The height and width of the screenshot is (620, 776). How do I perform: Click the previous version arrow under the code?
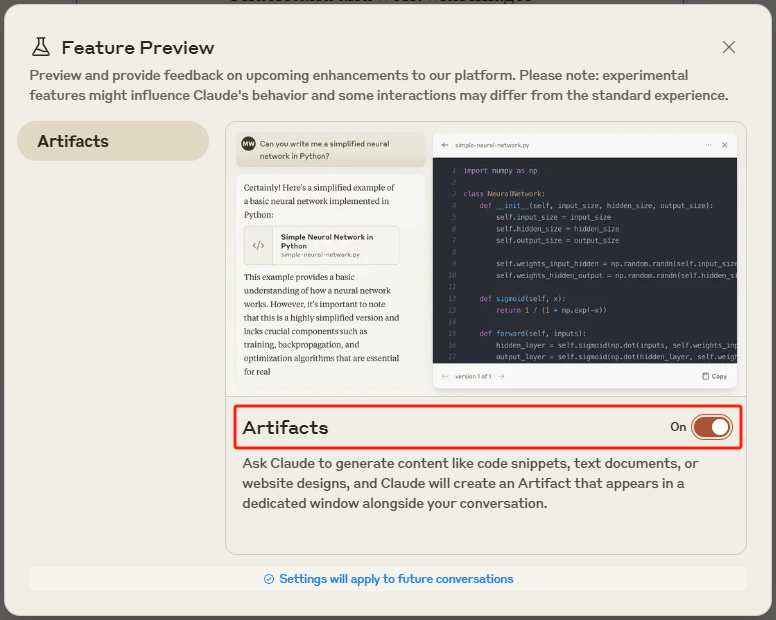click(x=445, y=376)
